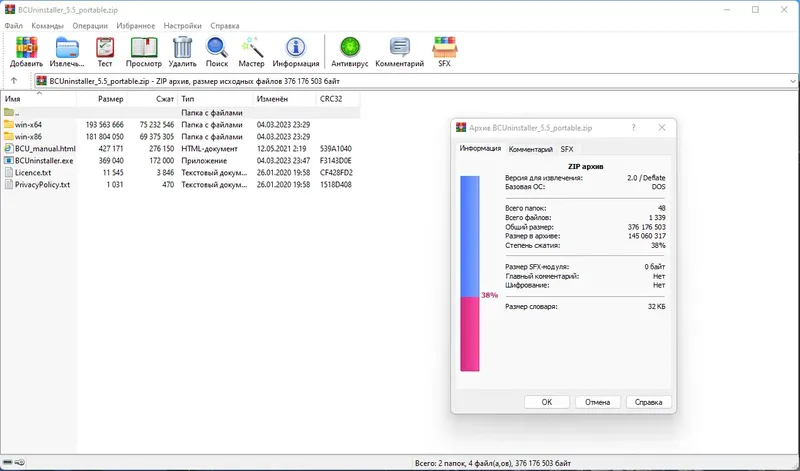Click the compression ratio bar graphic
The image size is (800, 471).
click(x=470, y=274)
